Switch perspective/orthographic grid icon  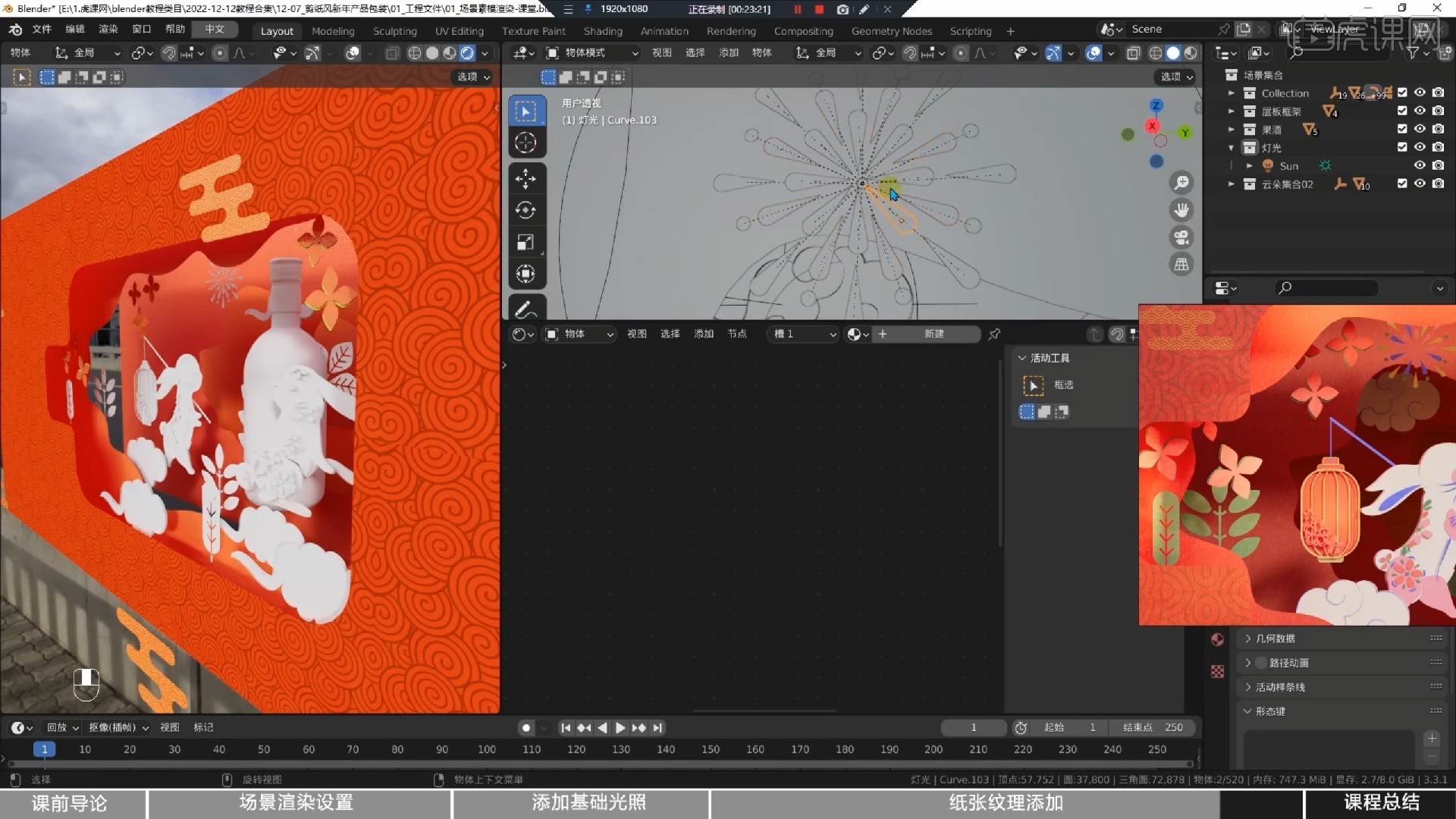[x=1181, y=264]
